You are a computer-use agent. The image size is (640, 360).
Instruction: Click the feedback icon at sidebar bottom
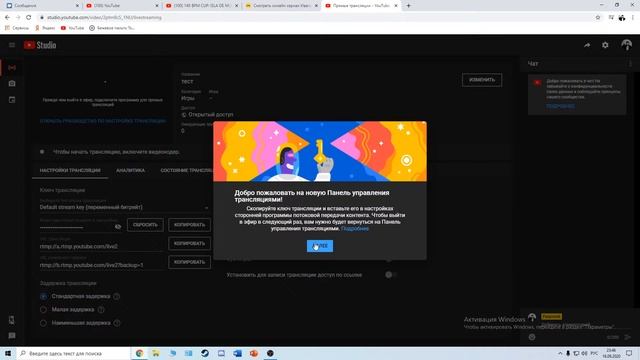tap(12, 336)
